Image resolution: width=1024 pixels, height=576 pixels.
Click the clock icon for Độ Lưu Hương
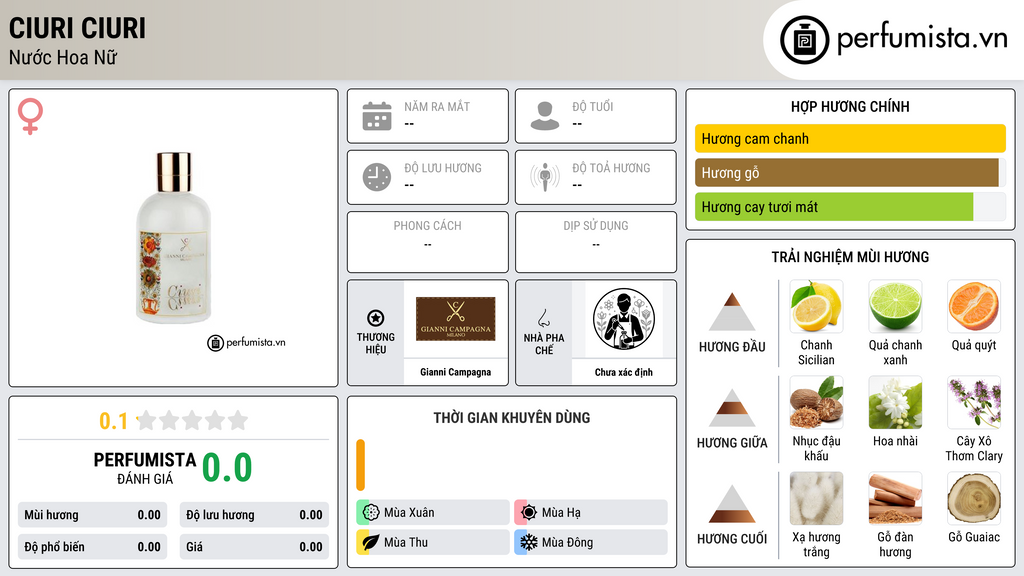(x=377, y=177)
